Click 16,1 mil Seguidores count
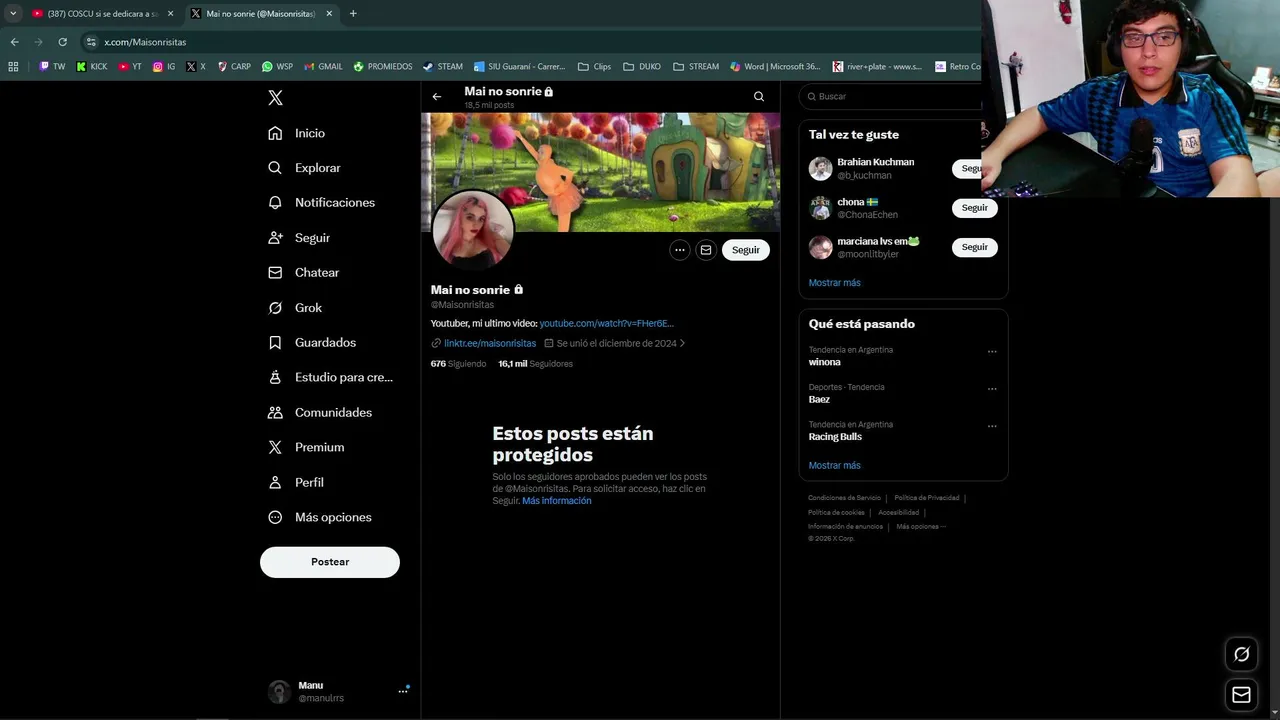Screen dimensions: 1280x720 tap(536, 364)
